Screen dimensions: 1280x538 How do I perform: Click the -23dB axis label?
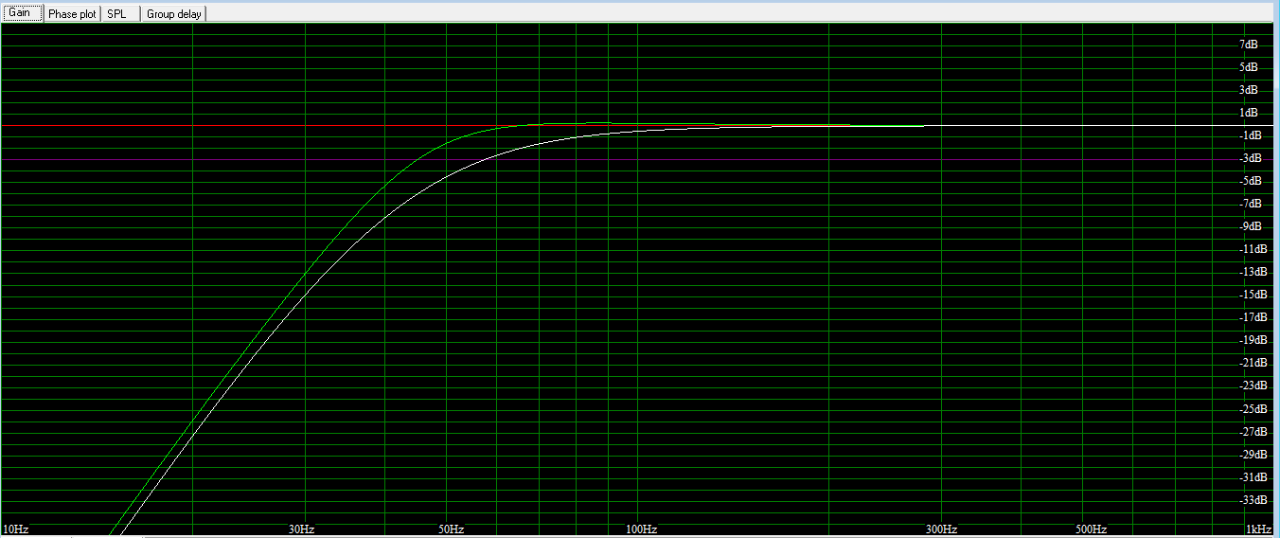tap(1252, 386)
